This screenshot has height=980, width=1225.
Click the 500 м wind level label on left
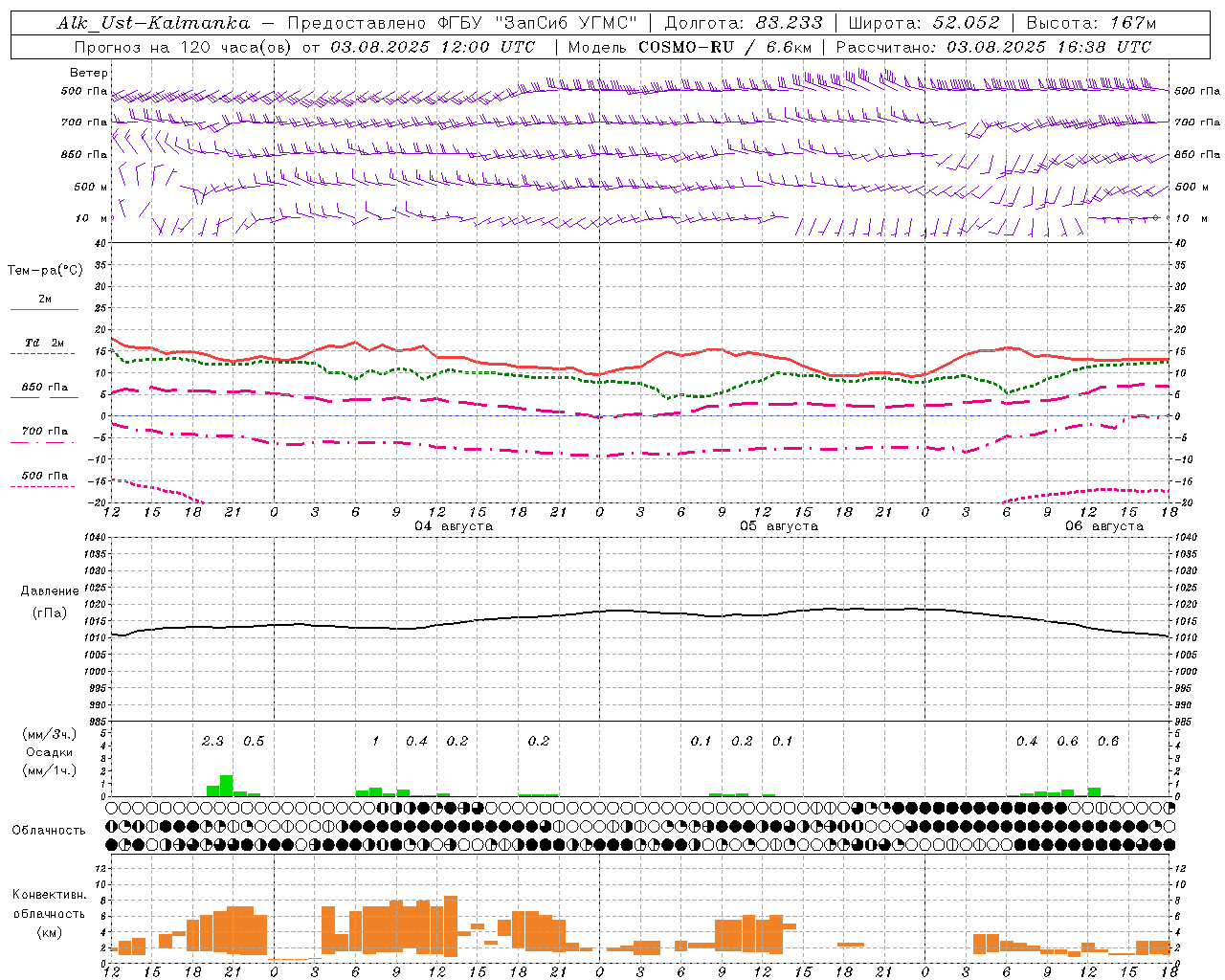coord(91,187)
